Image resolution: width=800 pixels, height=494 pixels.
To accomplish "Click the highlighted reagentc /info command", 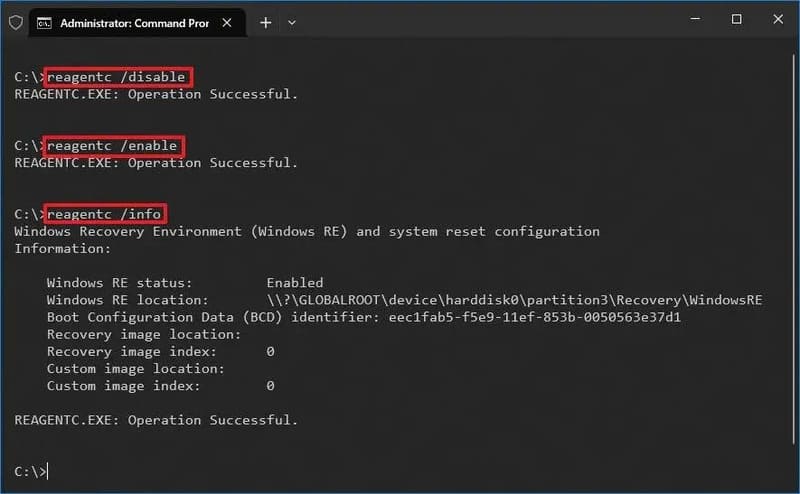I will [106, 214].
